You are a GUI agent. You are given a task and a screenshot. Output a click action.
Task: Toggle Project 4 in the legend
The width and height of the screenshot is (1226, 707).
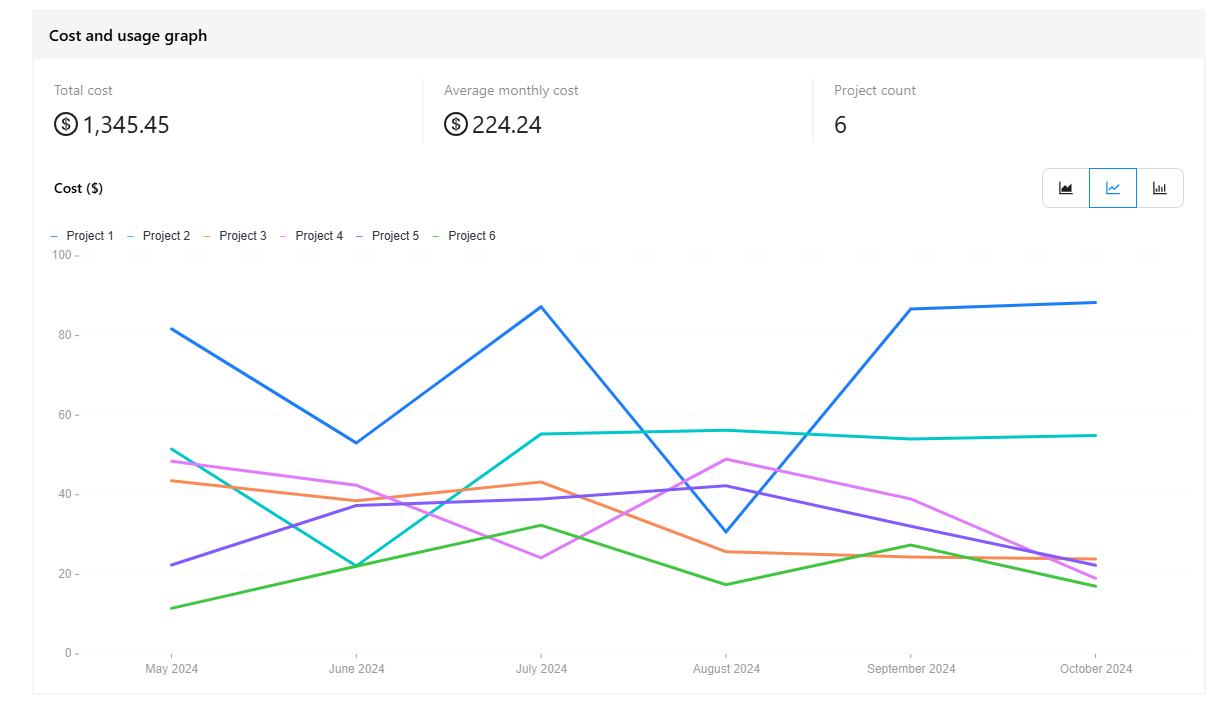tap(311, 236)
